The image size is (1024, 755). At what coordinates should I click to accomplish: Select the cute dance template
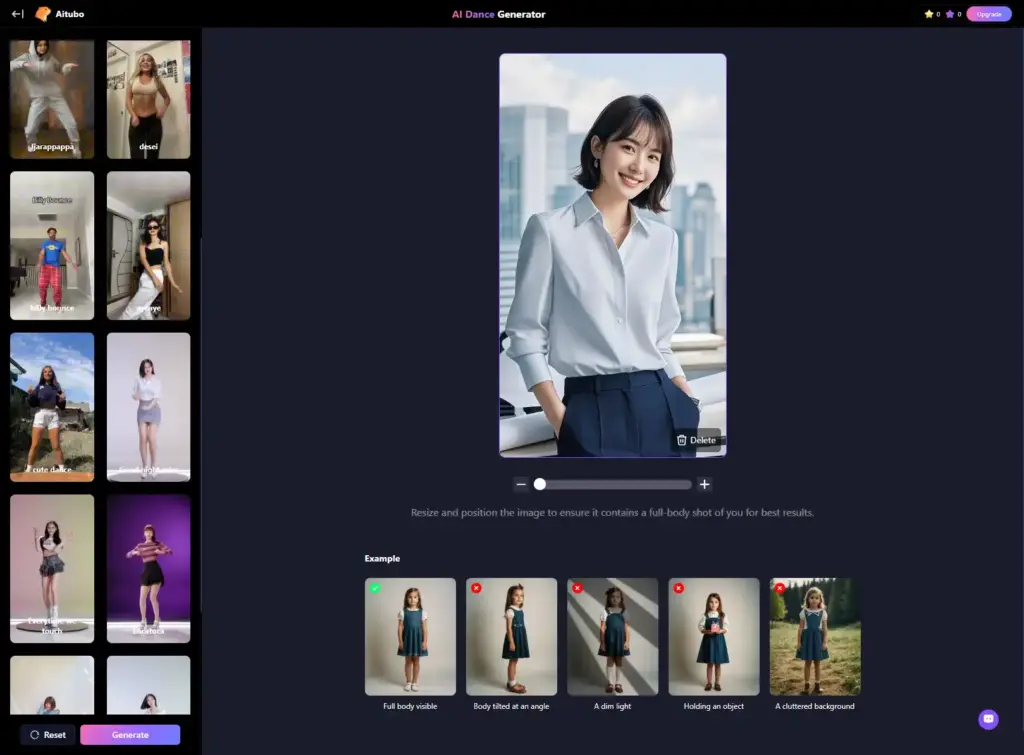click(52, 407)
